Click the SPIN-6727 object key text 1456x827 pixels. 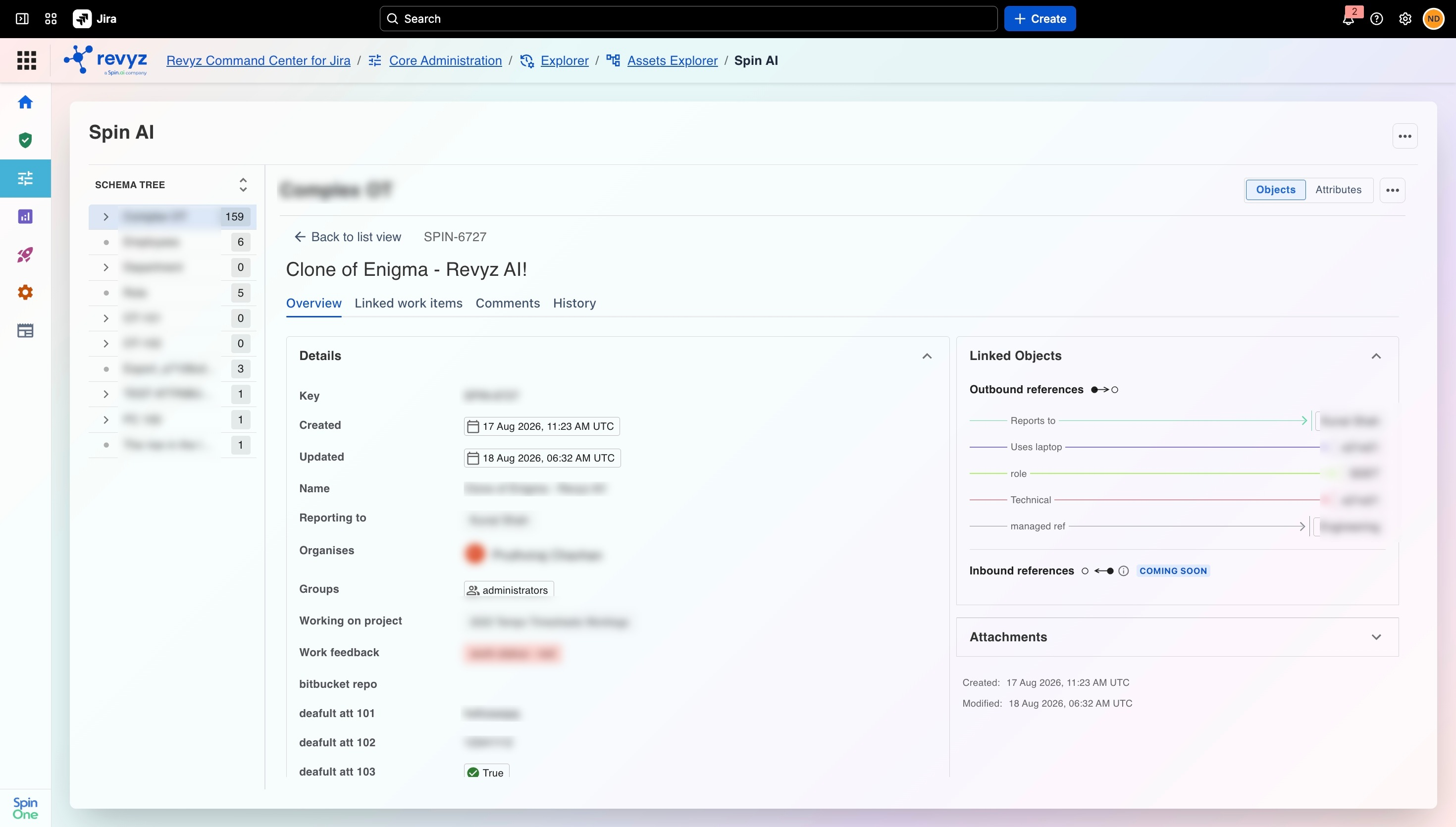coord(455,237)
